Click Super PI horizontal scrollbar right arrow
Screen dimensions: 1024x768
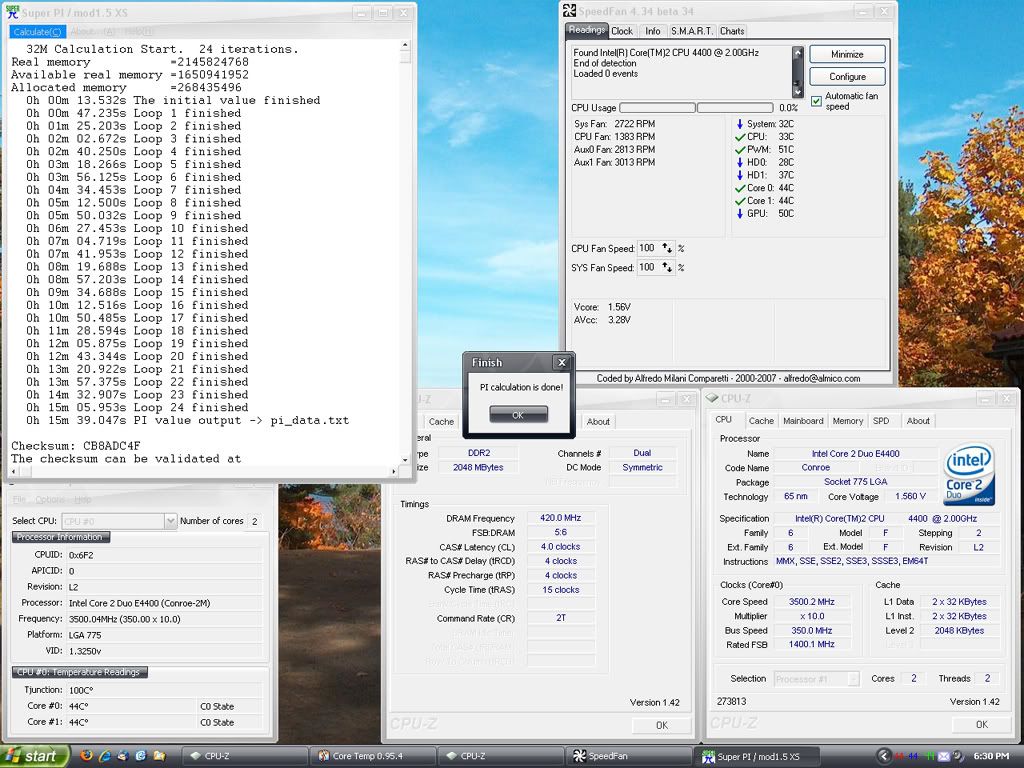pyautogui.click(x=393, y=471)
